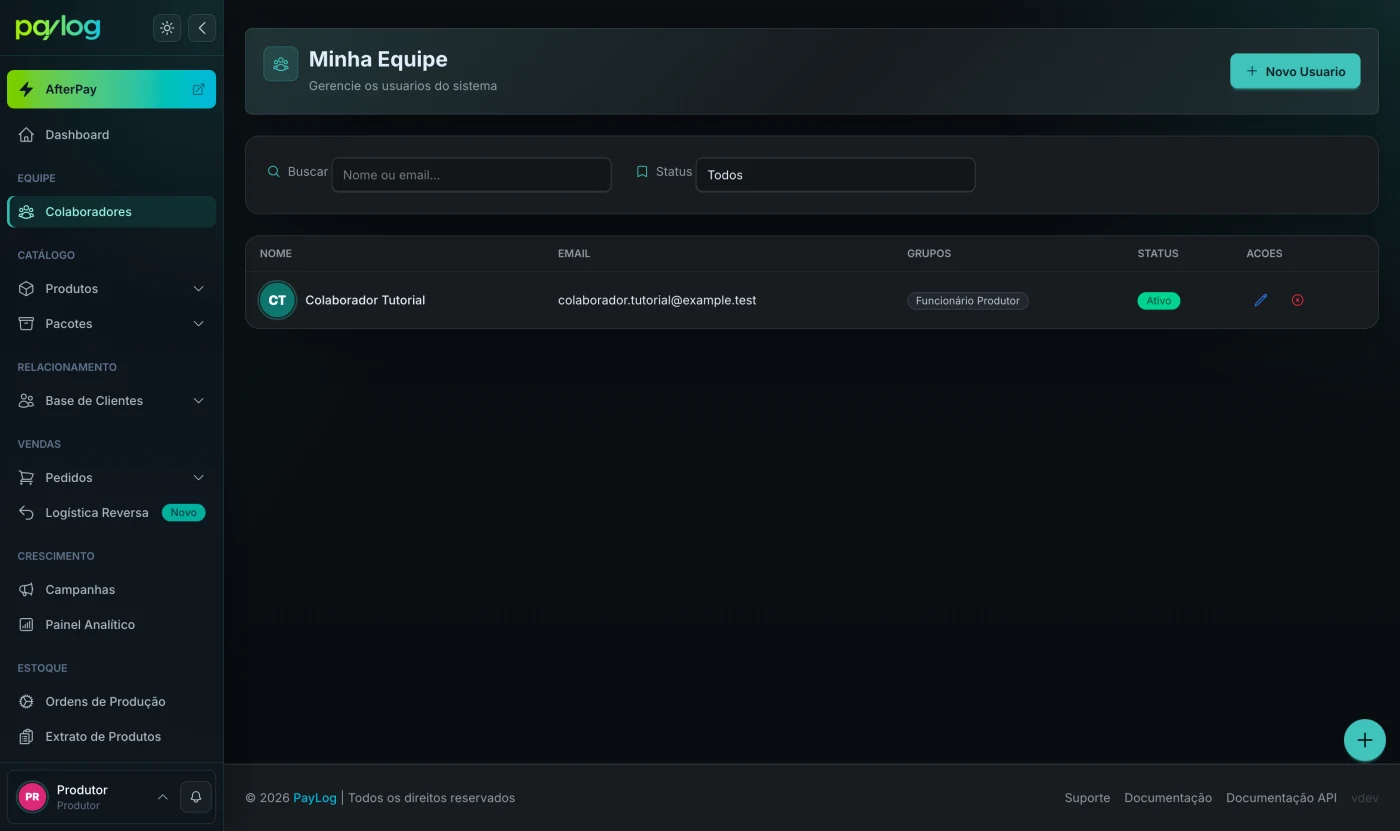Edit Colaborador Tutorial with pencil icon
1400x831 pixels.
tap(1261, 300)
